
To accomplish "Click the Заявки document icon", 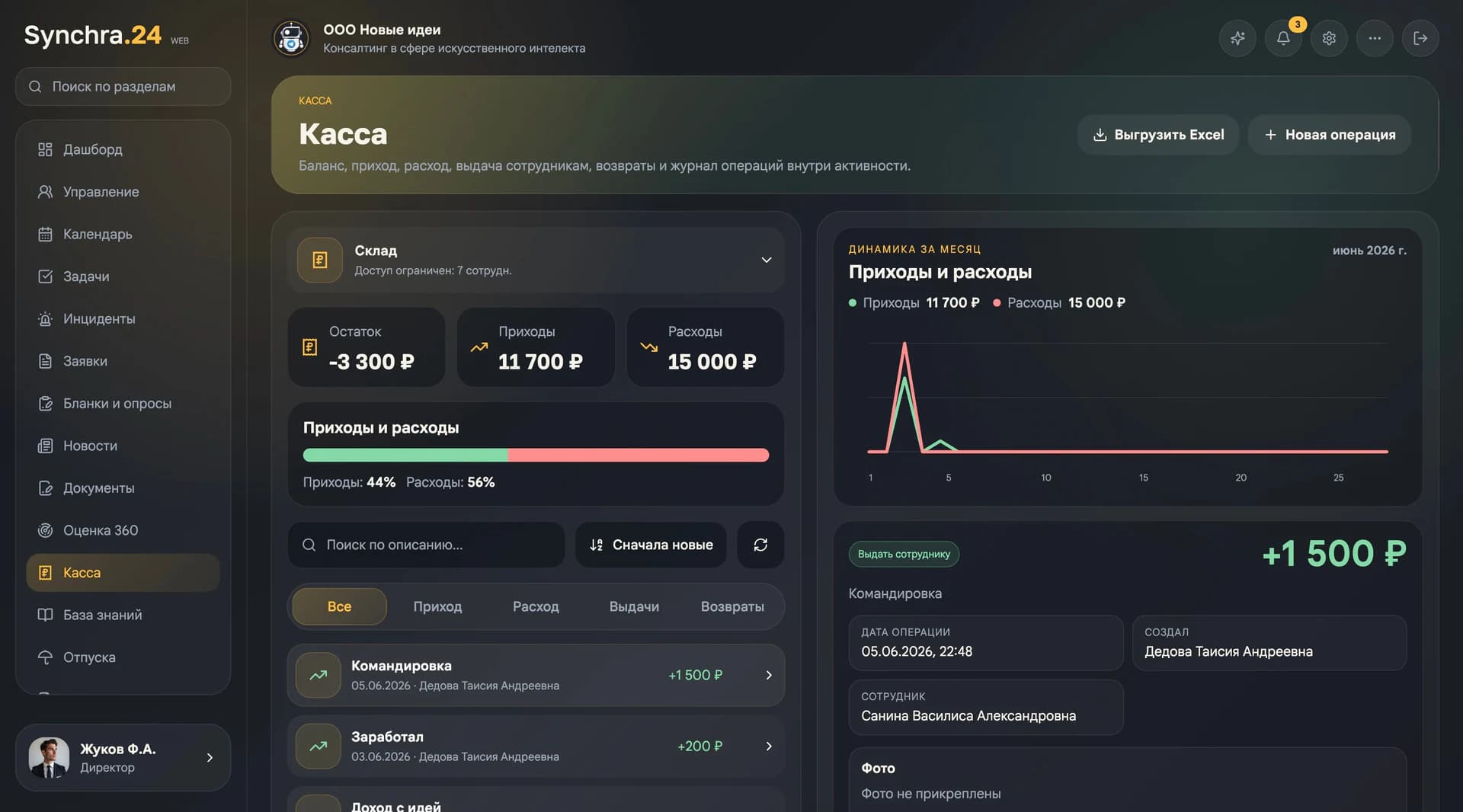I will pyautogui.click(x=45, y=361).
